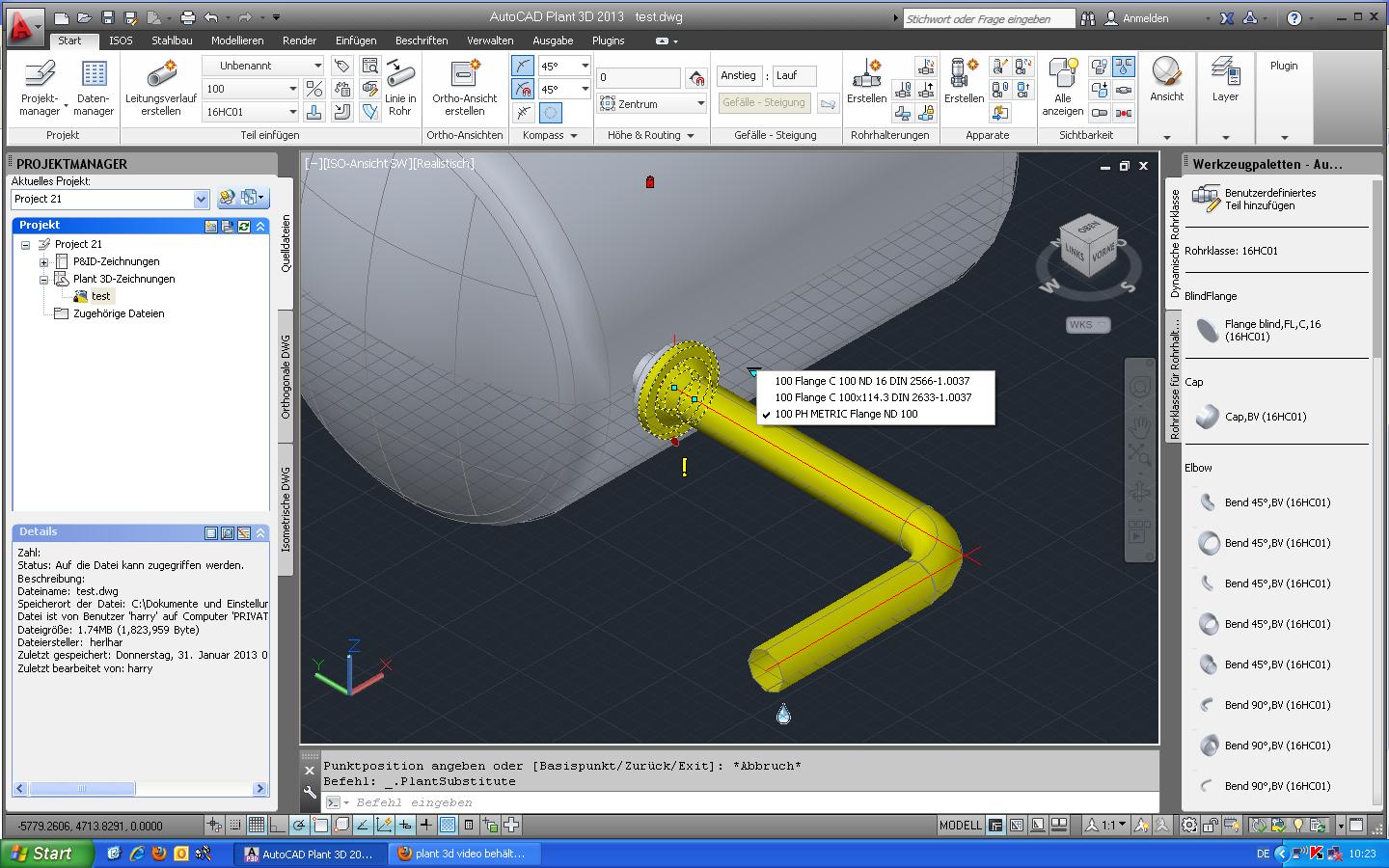1389x868 pixels.
Task: Click the elevation lock icon next to height field
Action: [x=696, y=77]
